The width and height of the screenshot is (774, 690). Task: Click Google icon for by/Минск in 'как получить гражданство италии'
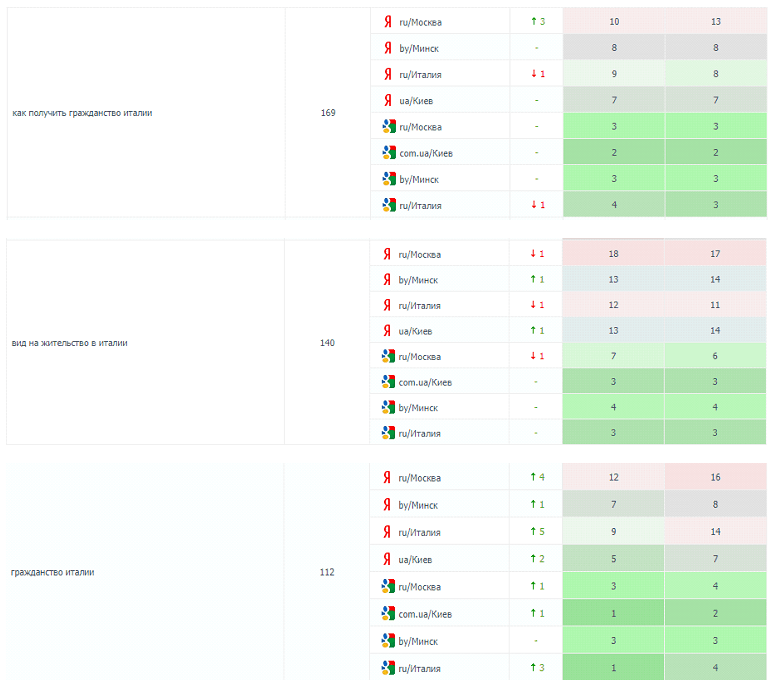389,179
